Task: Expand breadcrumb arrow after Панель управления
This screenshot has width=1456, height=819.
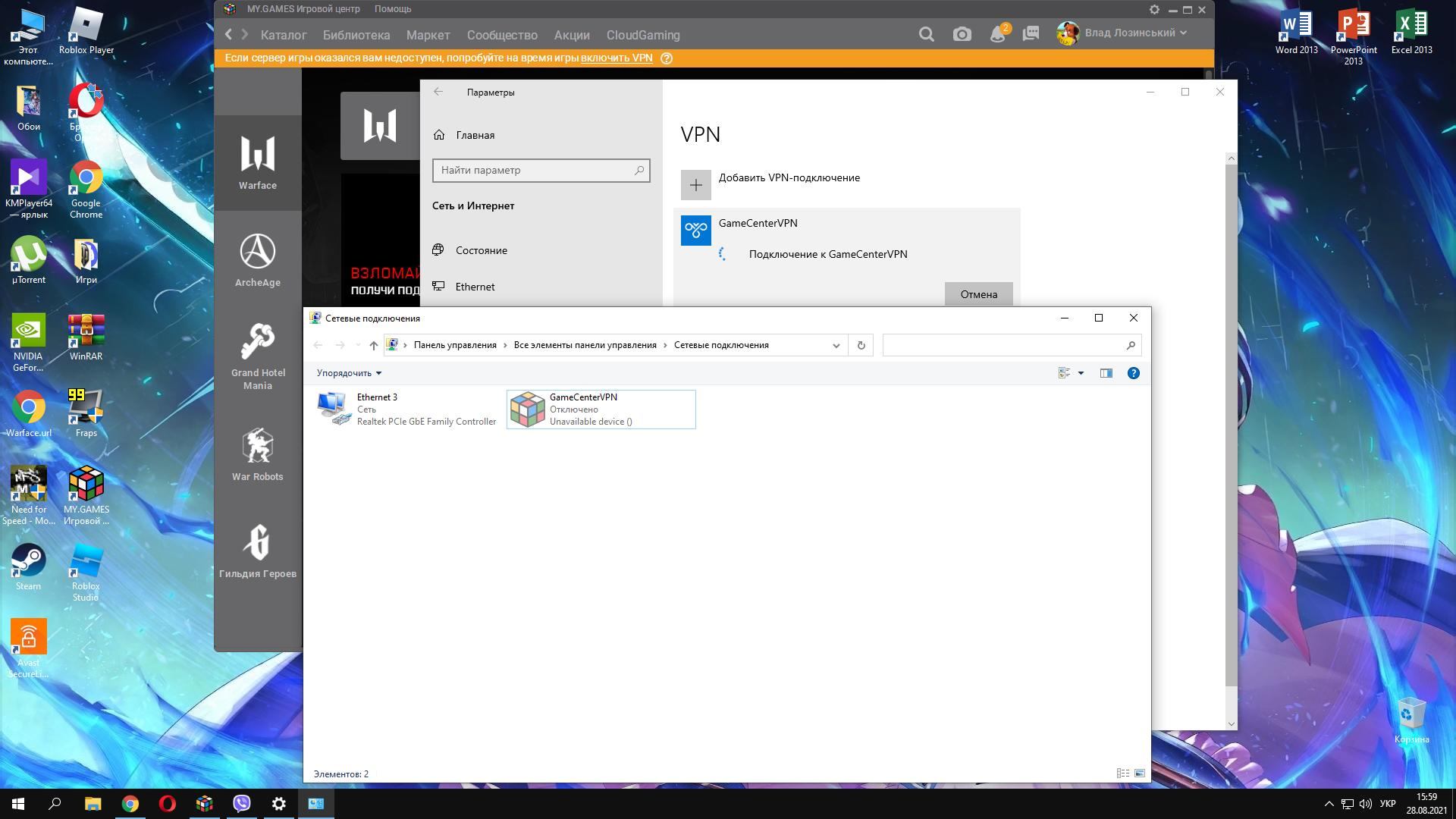Action: tap(505, 345)
